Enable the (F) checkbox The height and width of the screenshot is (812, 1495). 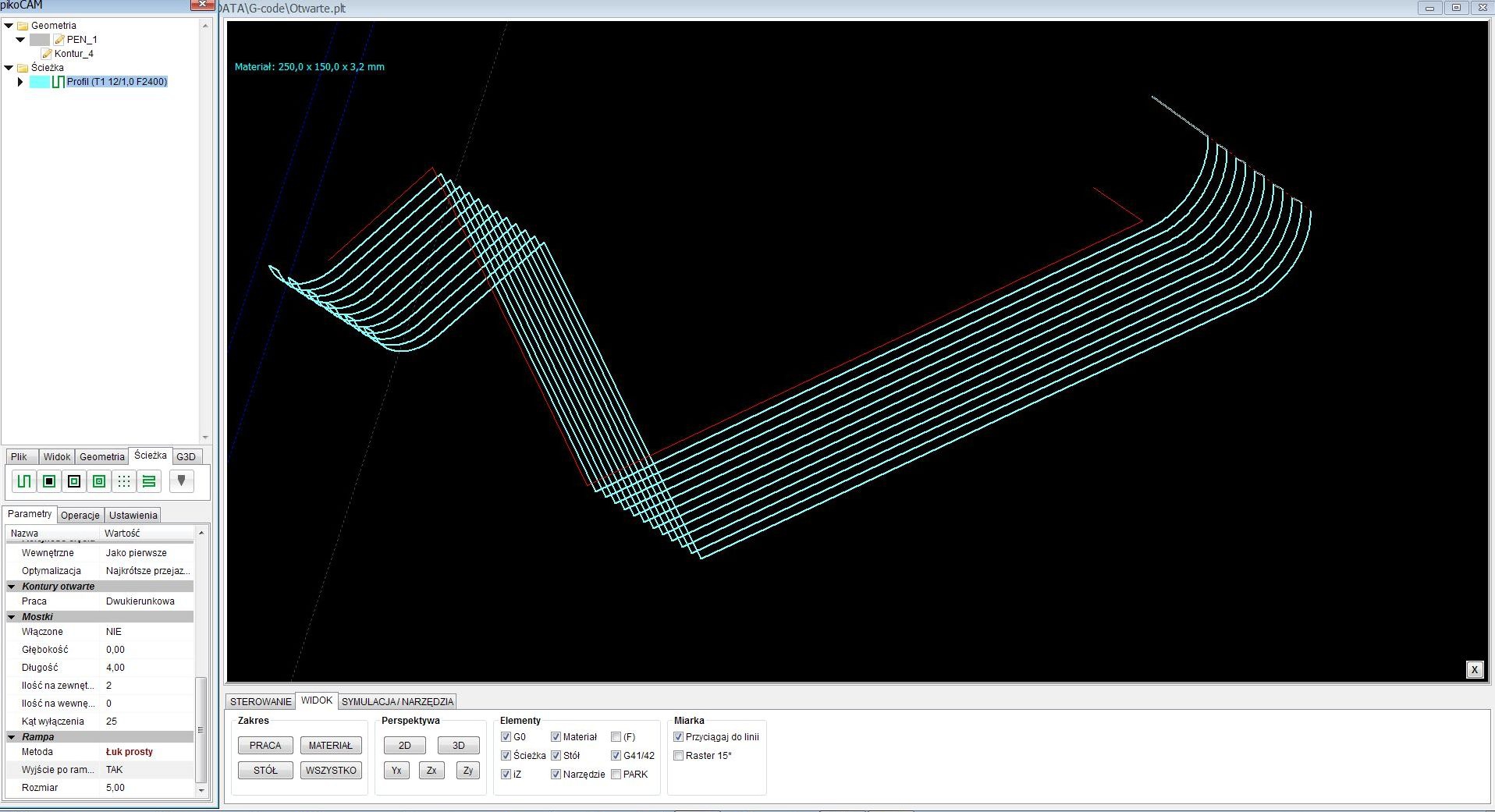click(x=616, y=737)
